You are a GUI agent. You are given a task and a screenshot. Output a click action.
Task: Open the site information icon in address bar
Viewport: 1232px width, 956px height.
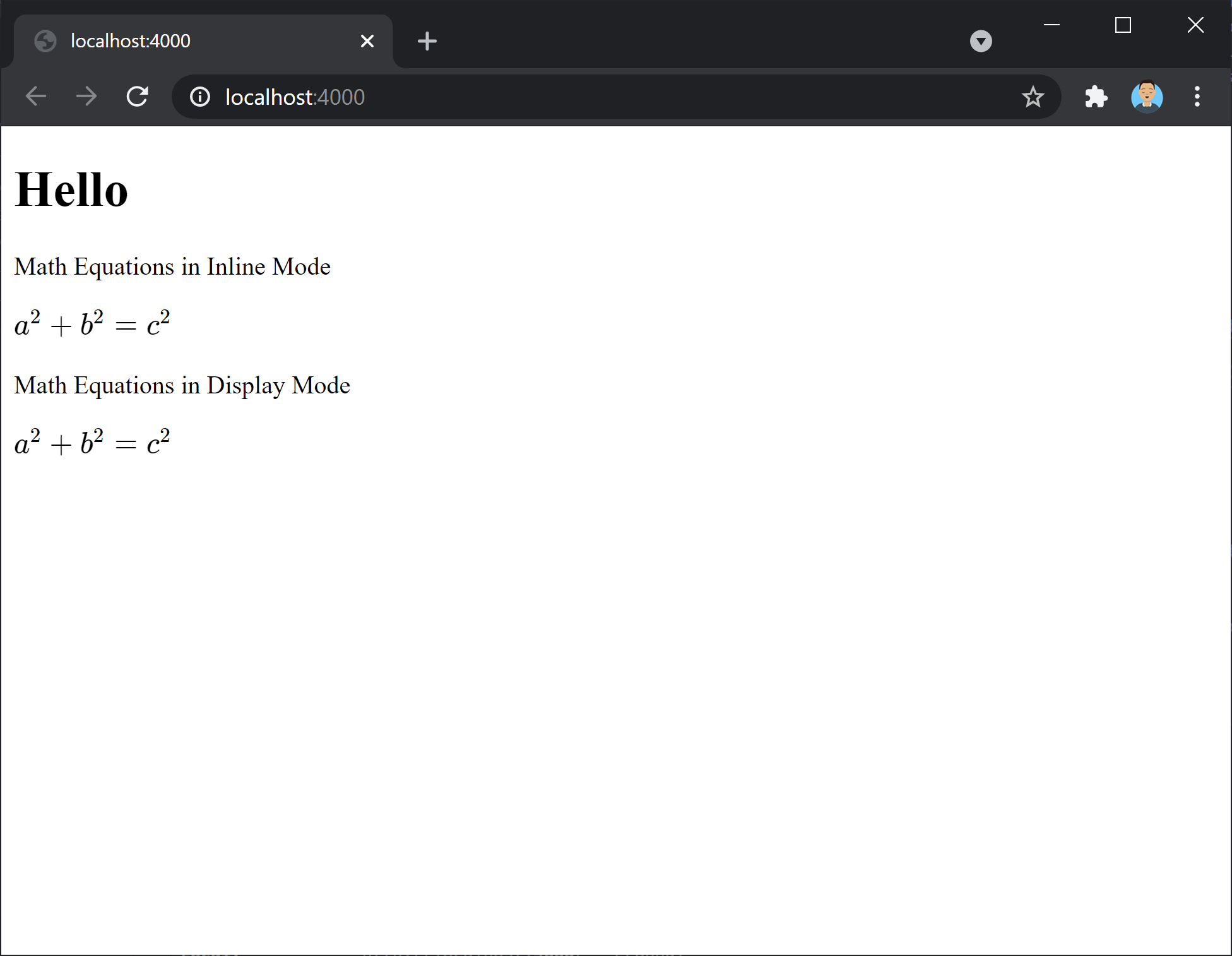[x=199, y=97]
